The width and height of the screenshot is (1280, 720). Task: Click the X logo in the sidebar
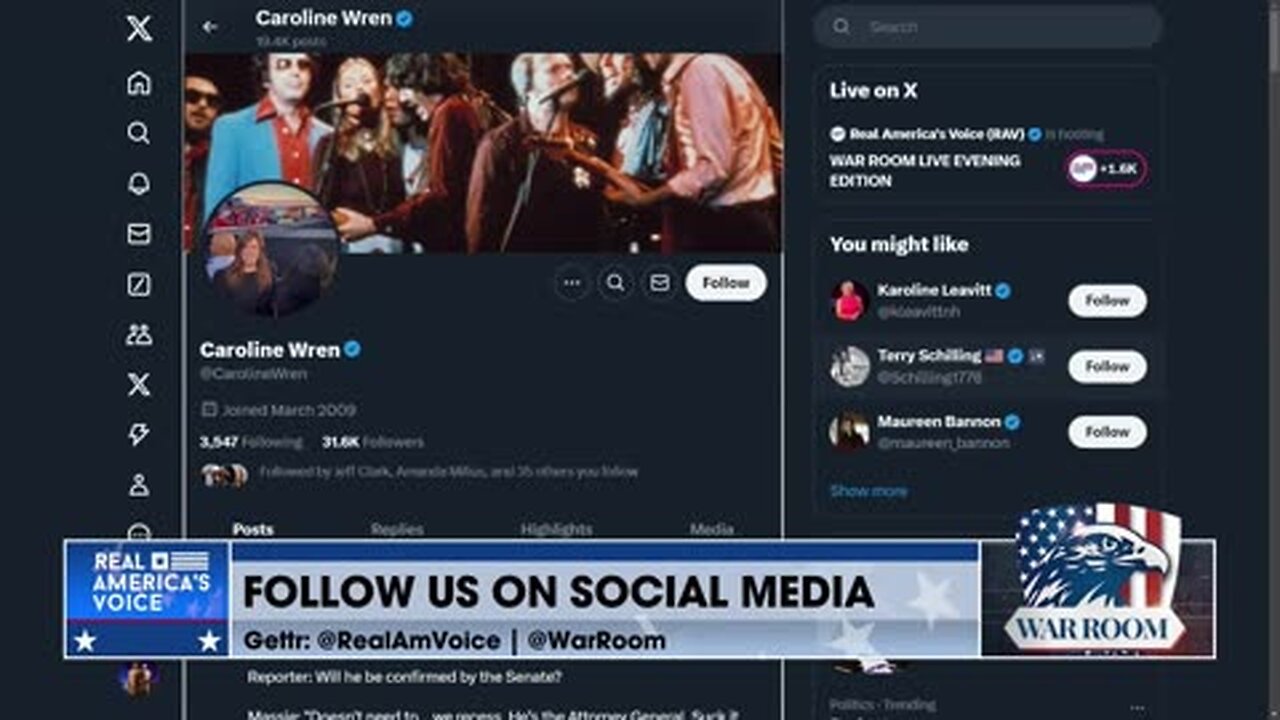(139, 29)
